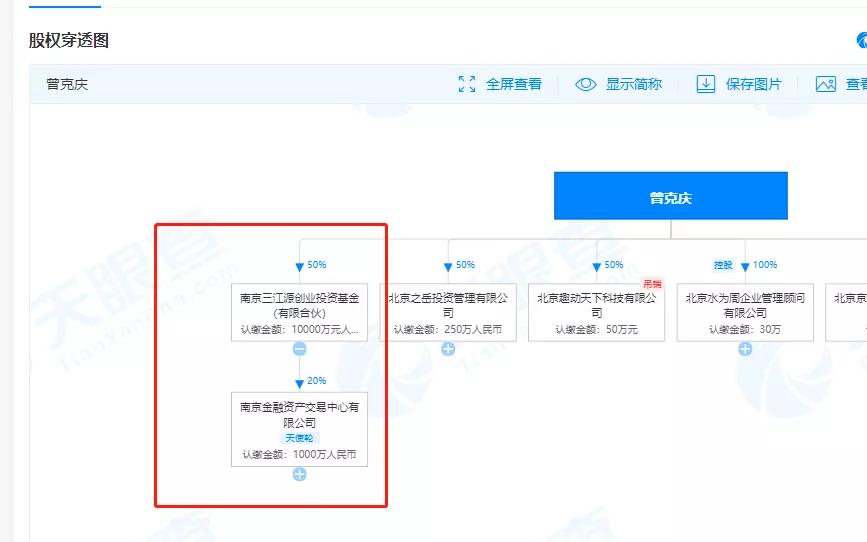Collapse 南京三江源创业投资基金 node with minus icon

pos(299,349)
